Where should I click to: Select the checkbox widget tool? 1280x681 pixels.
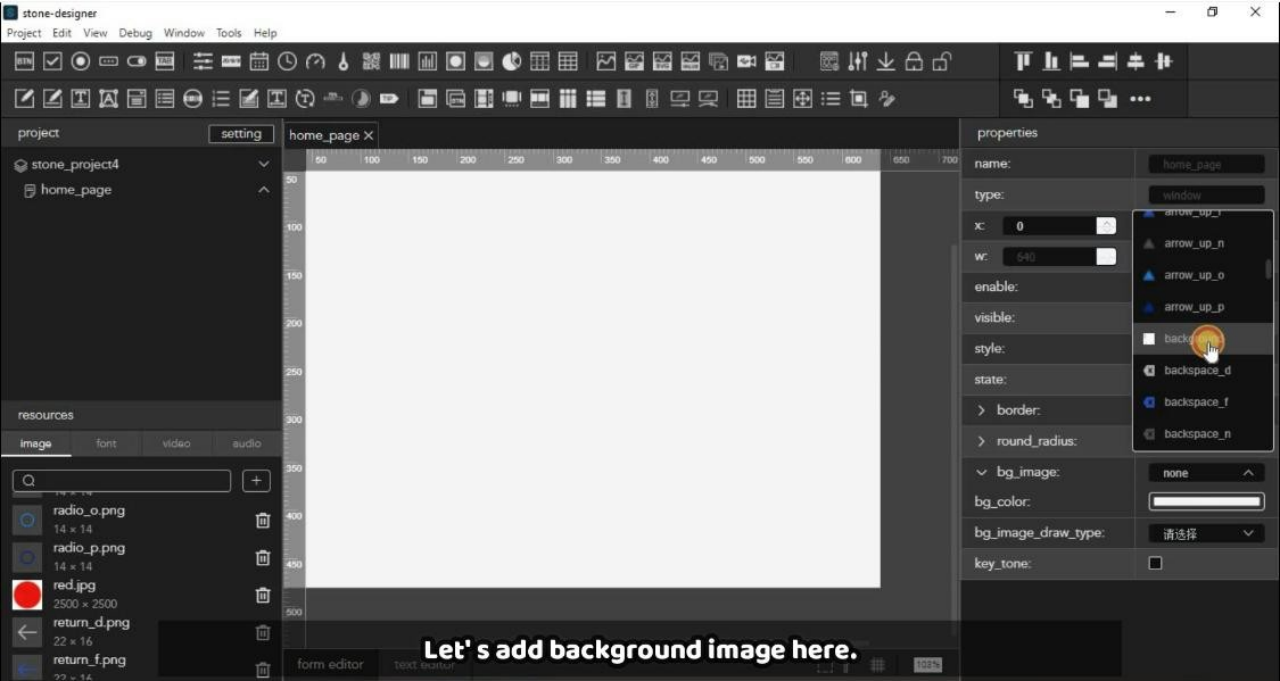[x=53, y=62]
